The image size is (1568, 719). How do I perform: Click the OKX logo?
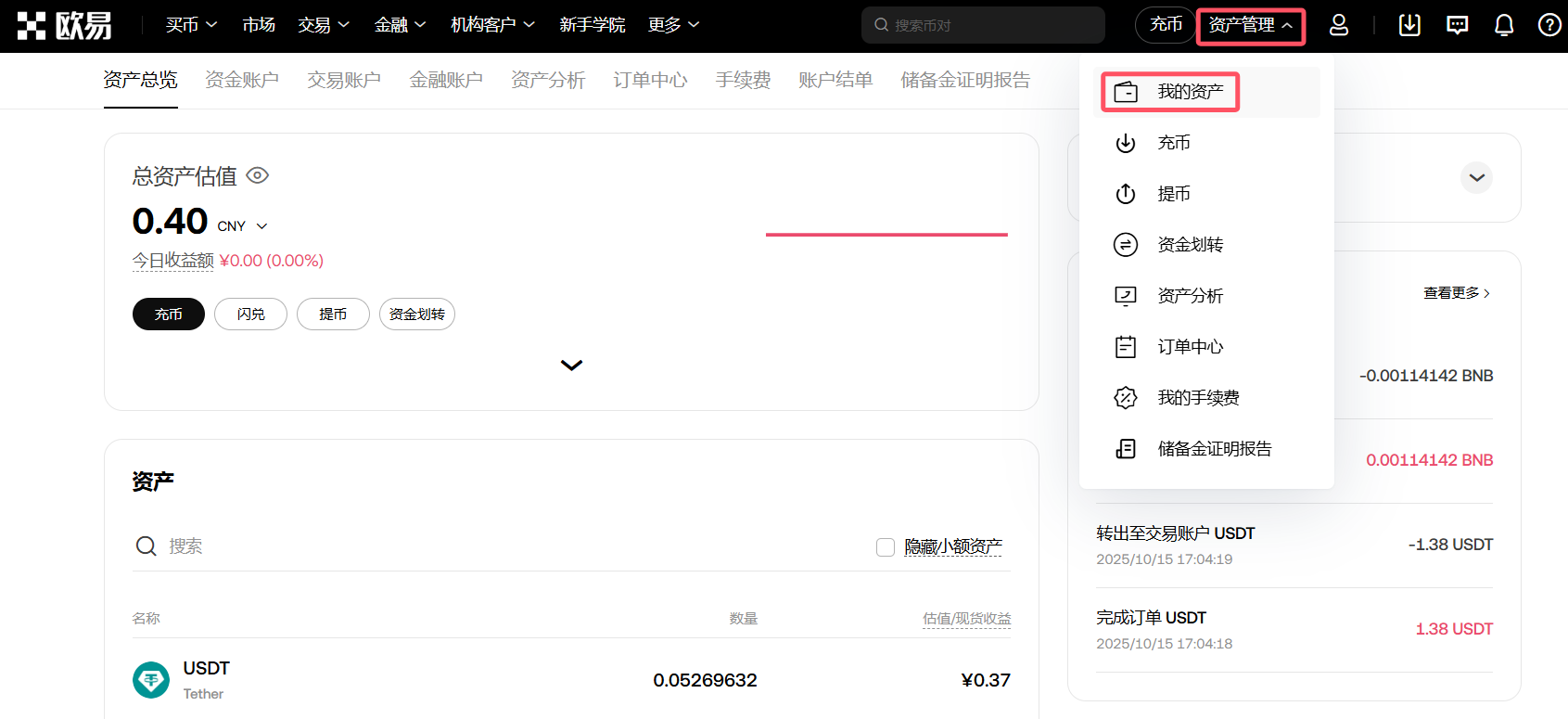pos(65,26)
